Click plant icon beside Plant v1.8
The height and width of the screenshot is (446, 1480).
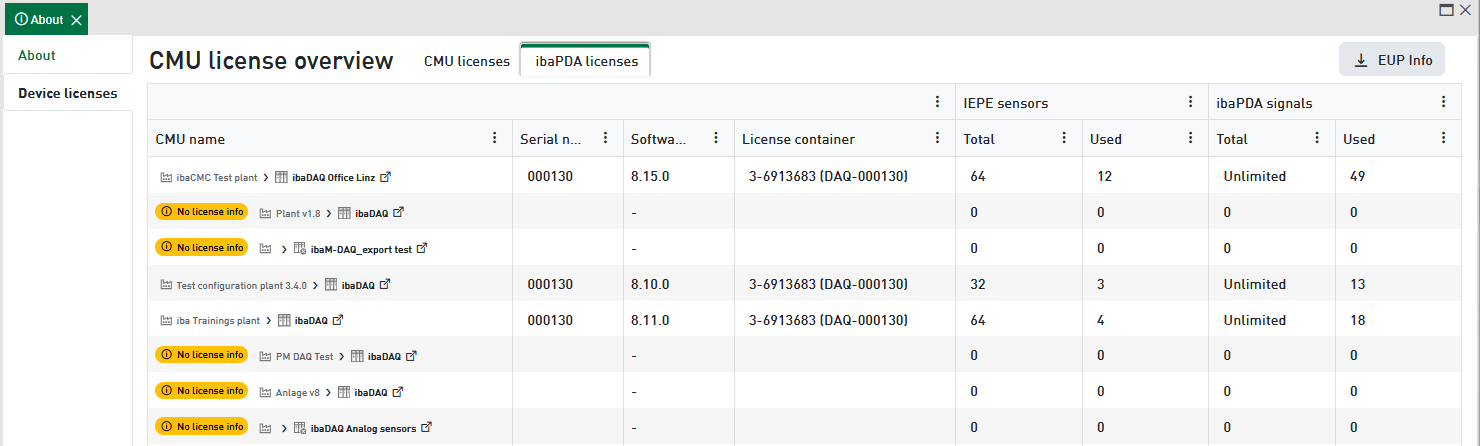click(x=265, y=213)
